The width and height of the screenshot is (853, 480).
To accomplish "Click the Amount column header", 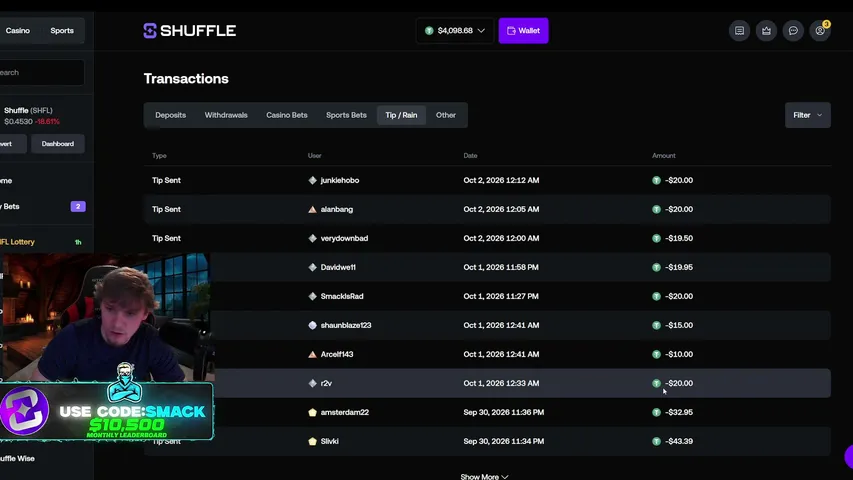I will click(x=664, y=156).
